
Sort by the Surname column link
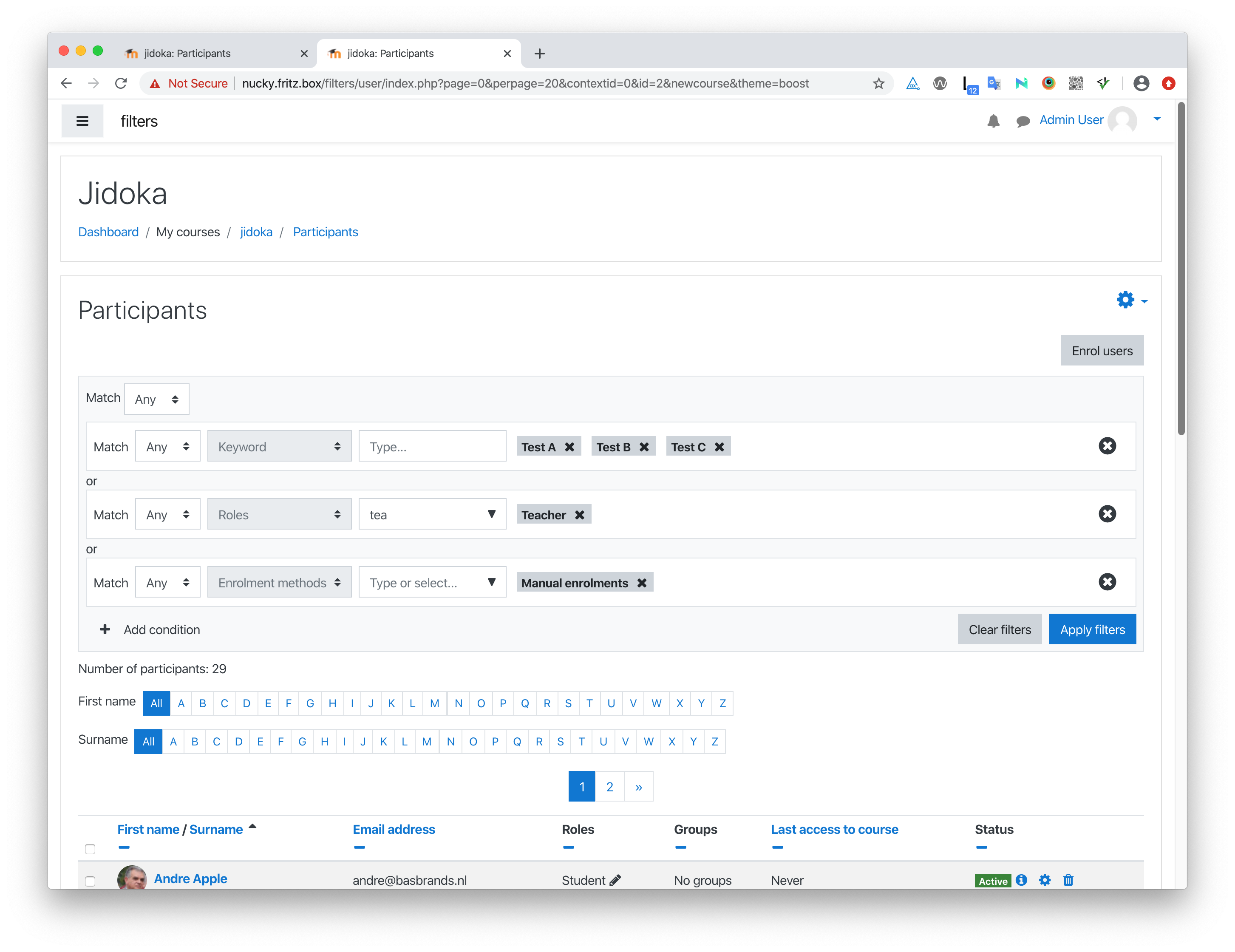click(216, 829)
